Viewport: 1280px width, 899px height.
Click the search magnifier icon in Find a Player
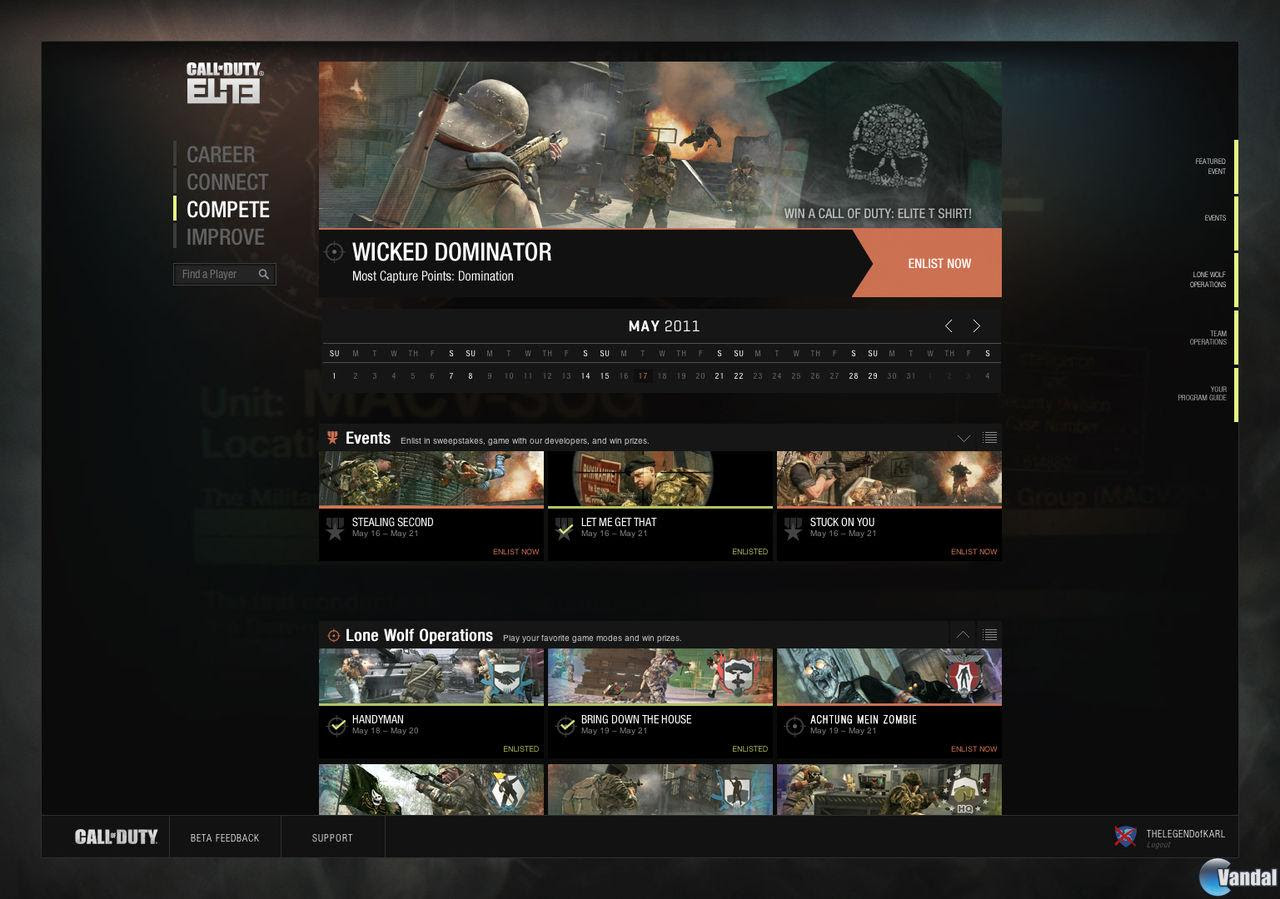click(x=264, y=274)
